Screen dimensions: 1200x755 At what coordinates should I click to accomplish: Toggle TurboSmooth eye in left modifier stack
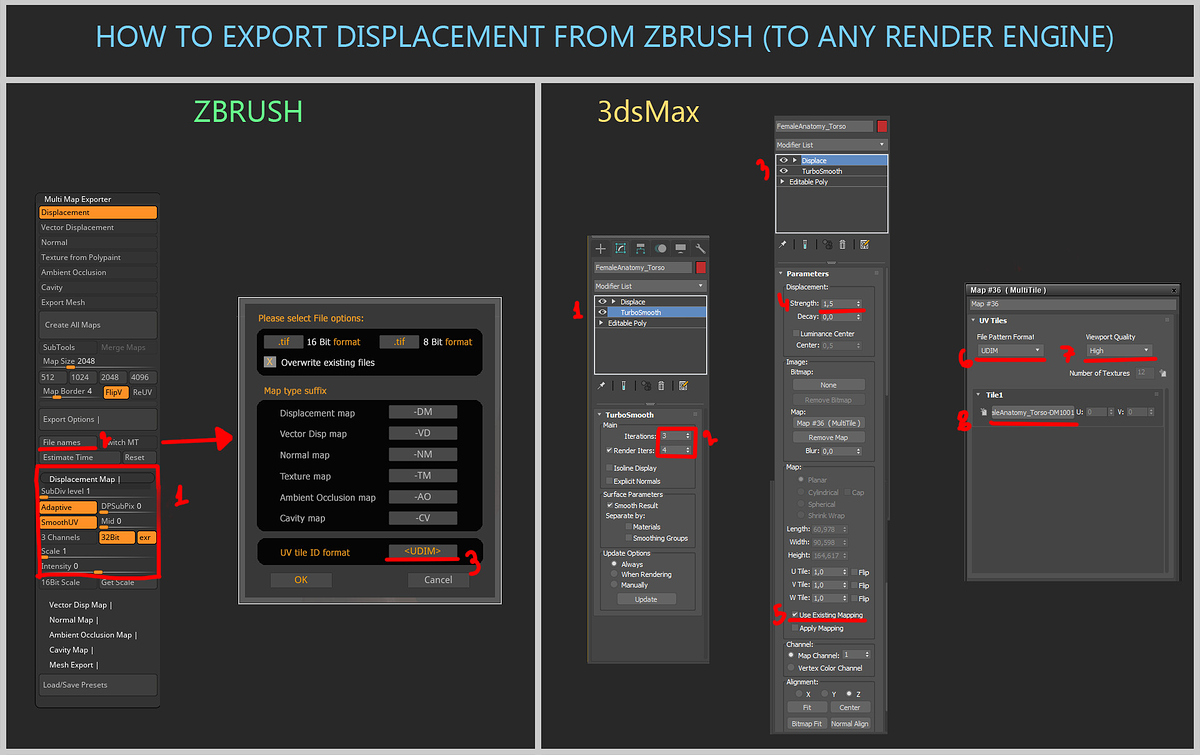(601, 312)
